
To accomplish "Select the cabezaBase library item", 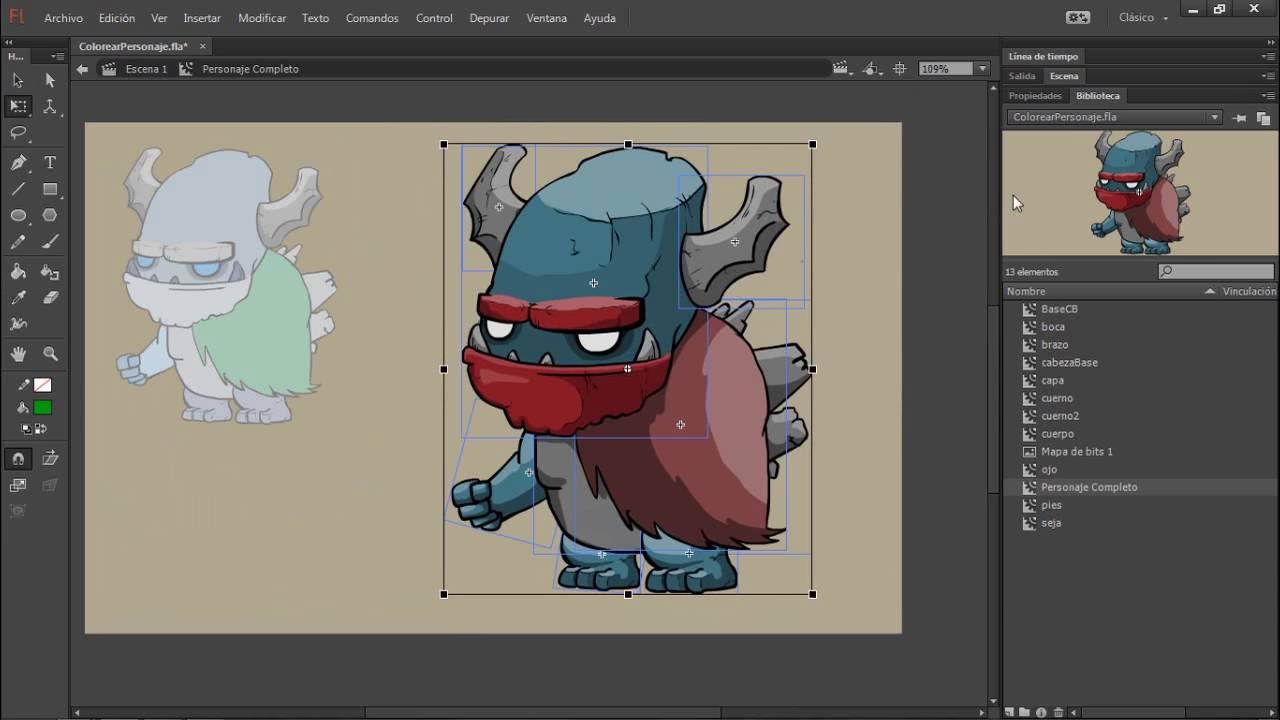I will point(1069,363).
